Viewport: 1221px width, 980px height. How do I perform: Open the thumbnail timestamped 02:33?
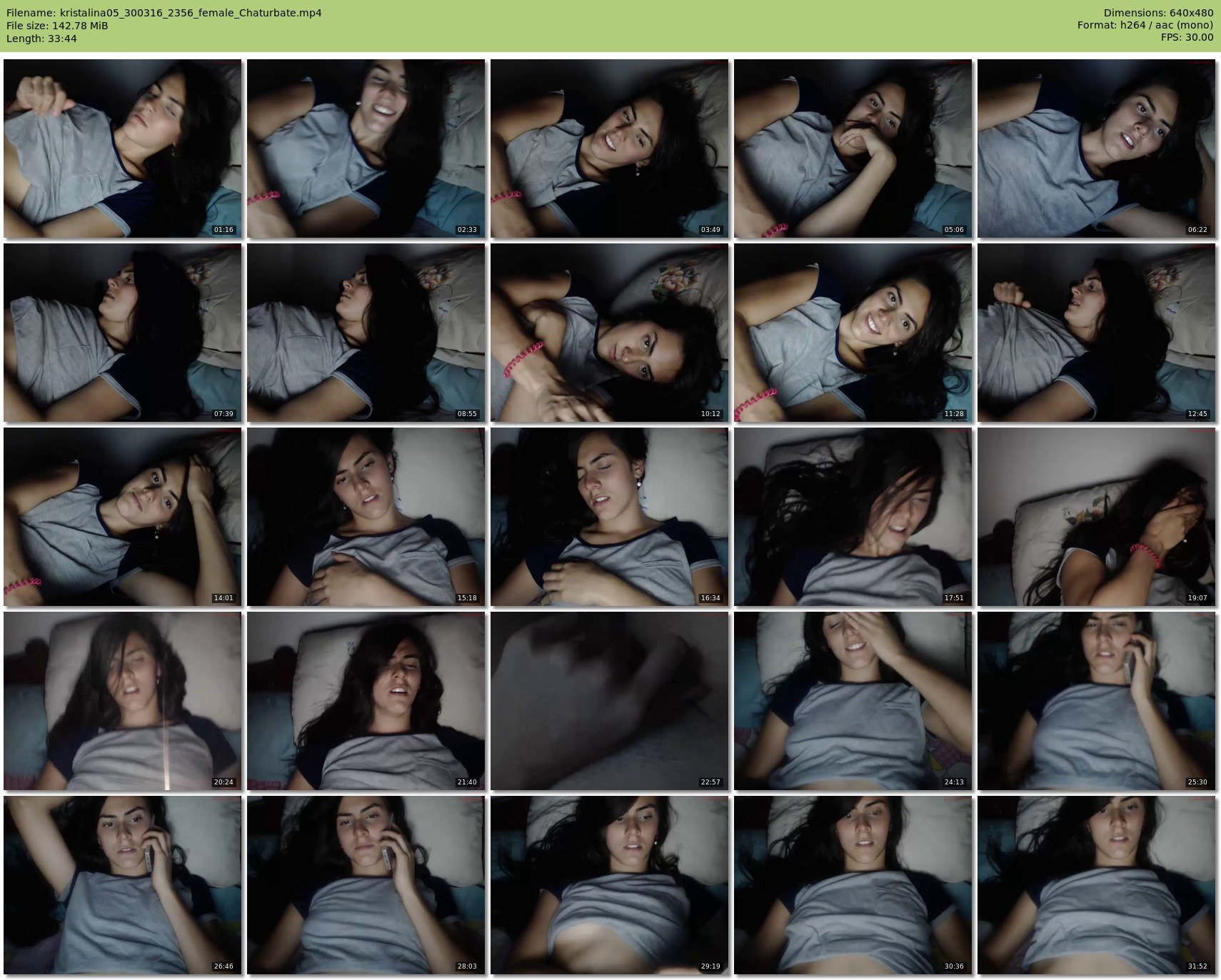point(366,148)
